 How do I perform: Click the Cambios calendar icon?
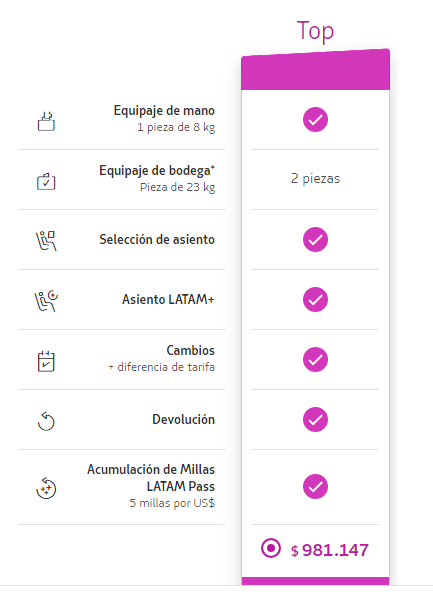[46, 361]
